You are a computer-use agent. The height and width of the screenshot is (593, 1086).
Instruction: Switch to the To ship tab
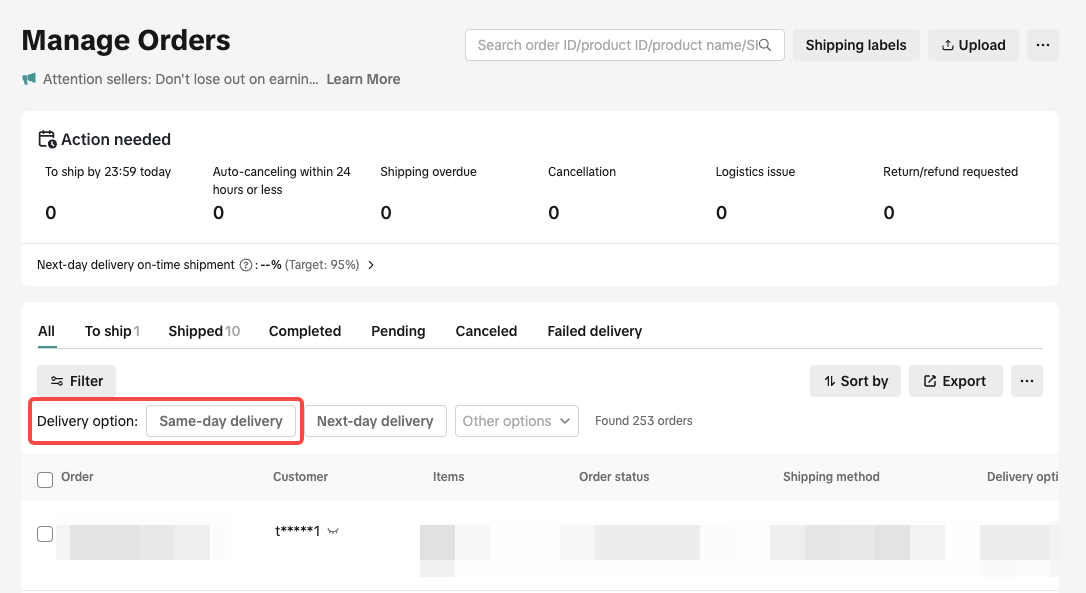tap(111, 331)
